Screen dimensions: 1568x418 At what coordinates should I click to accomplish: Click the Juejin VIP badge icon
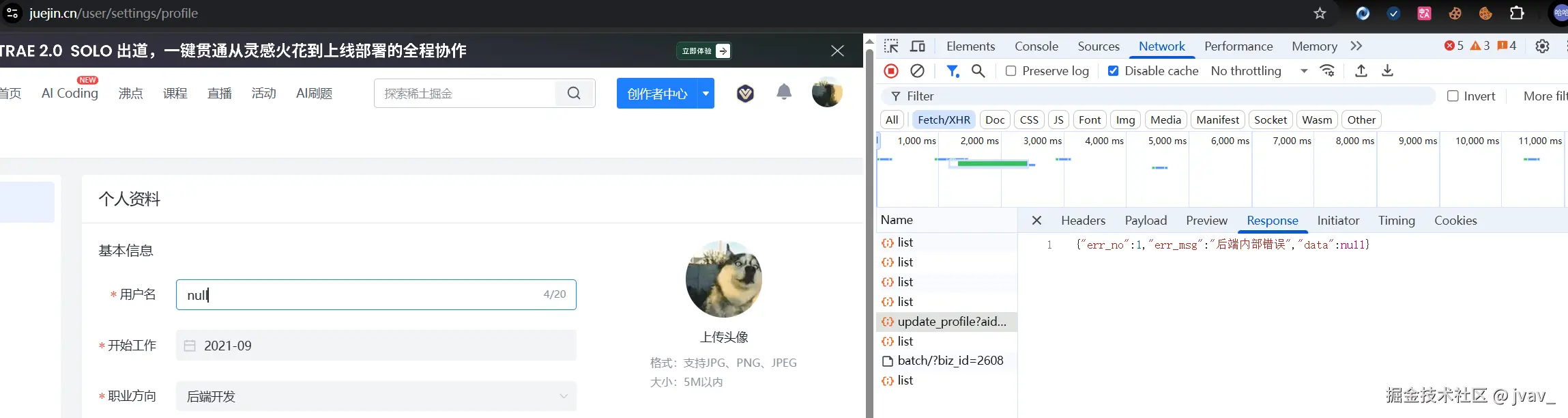point(745,93)
